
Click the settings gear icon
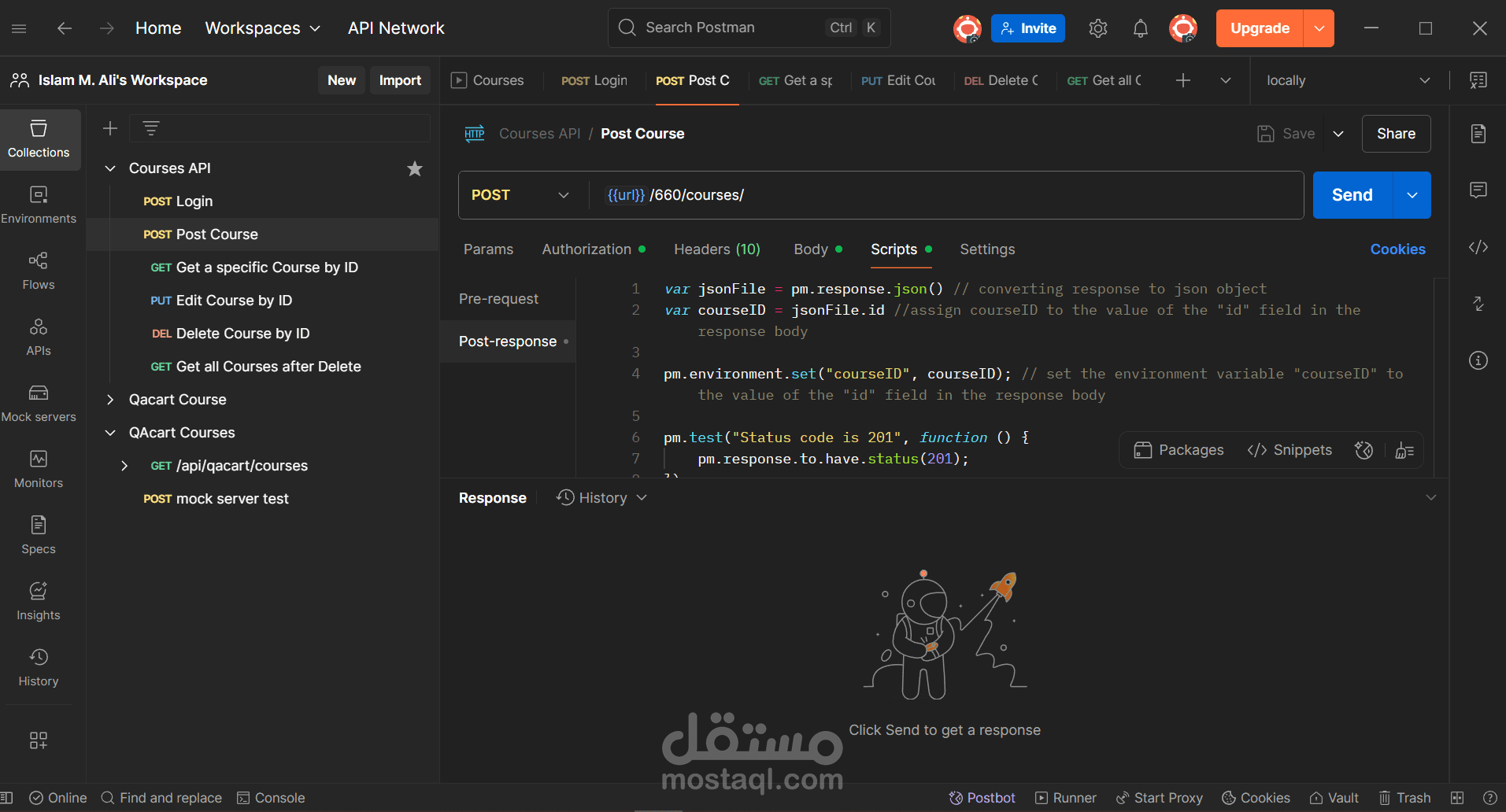(1097, 28)
